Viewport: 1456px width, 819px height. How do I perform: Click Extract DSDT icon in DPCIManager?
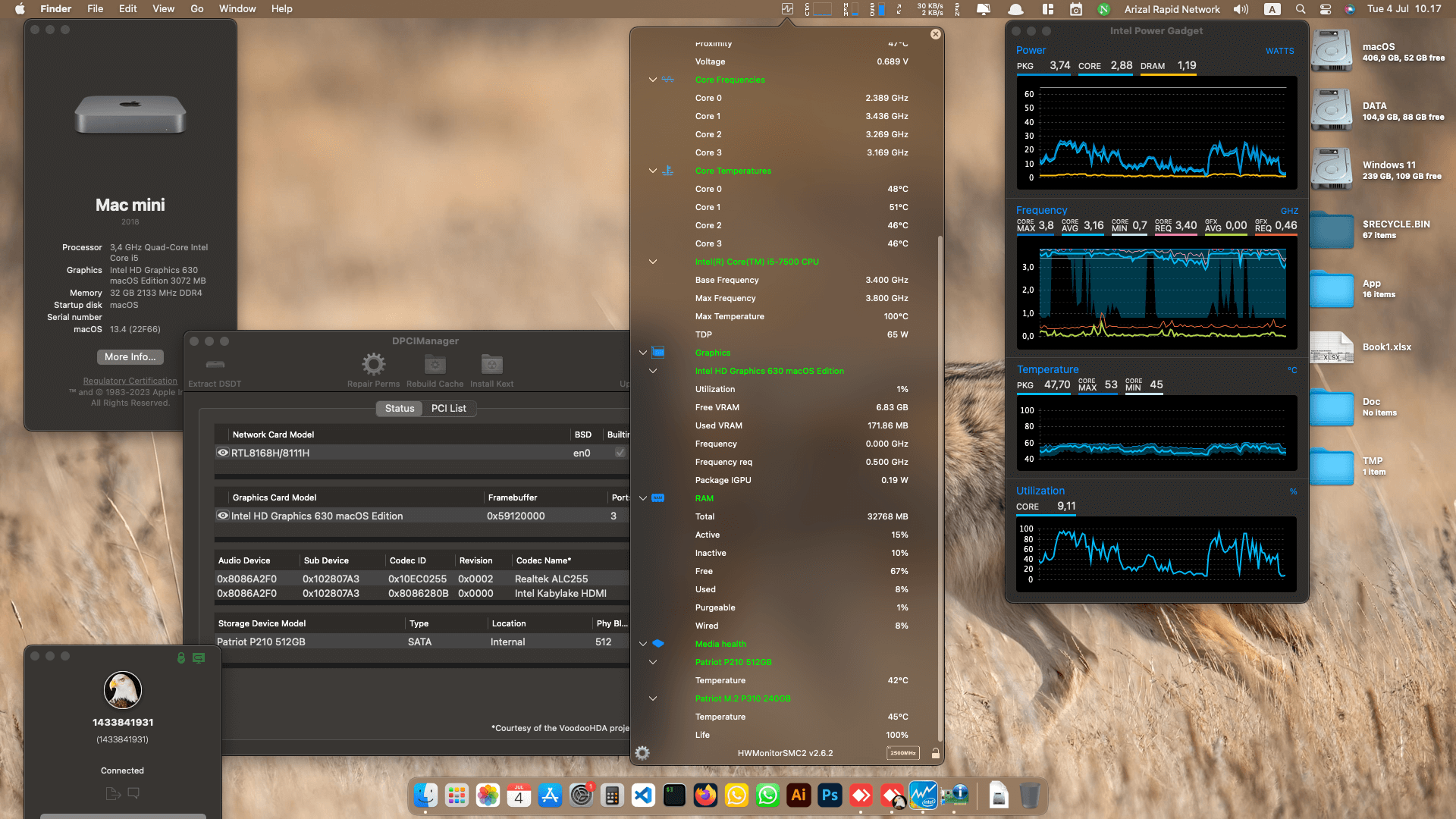pos(215,365)
